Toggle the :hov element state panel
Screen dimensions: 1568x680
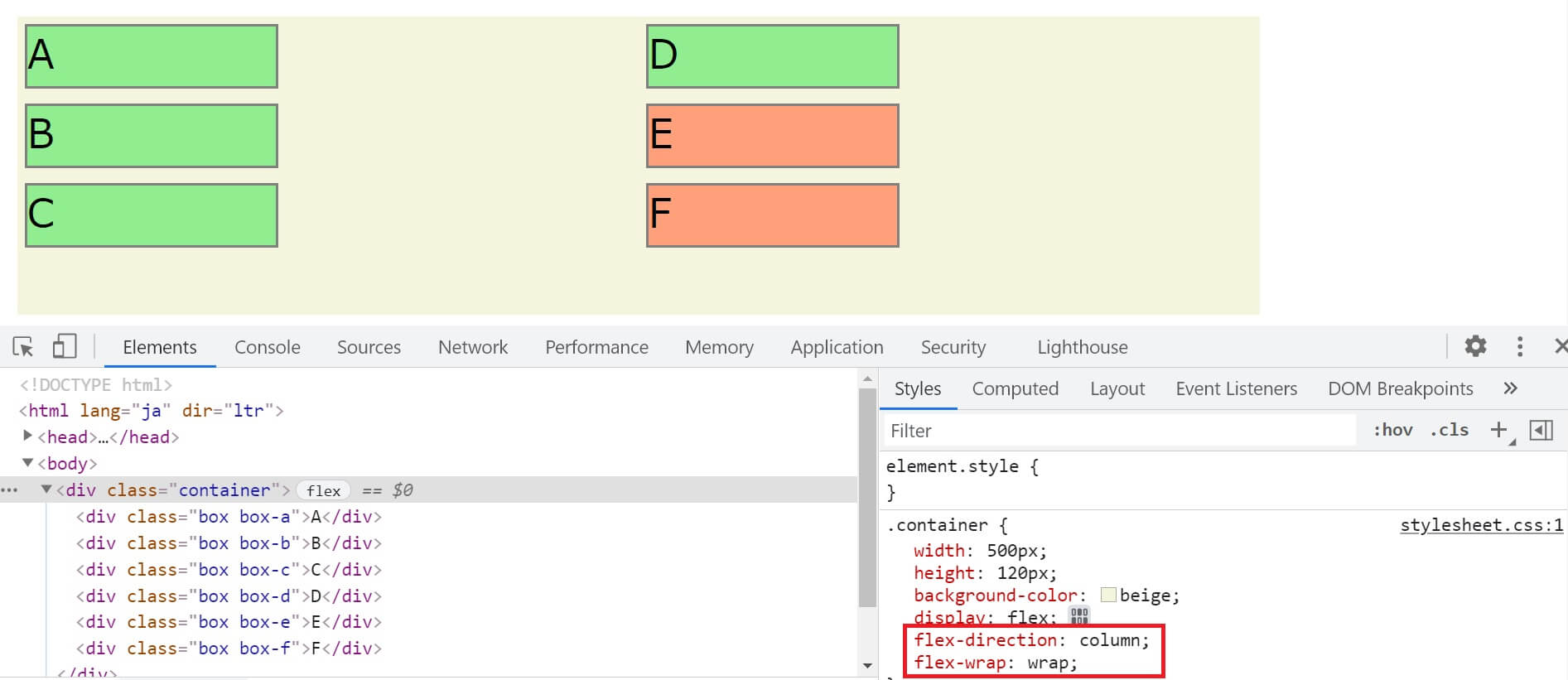[x=1393, y=430]
